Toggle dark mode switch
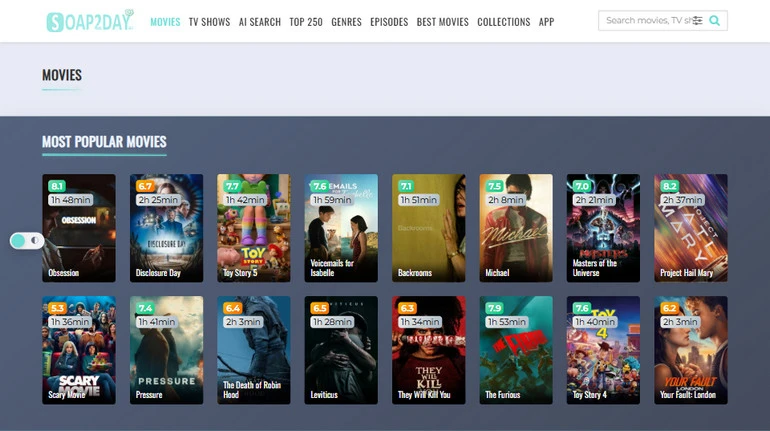This screenshot has height=431, width=770. point(27,241)
